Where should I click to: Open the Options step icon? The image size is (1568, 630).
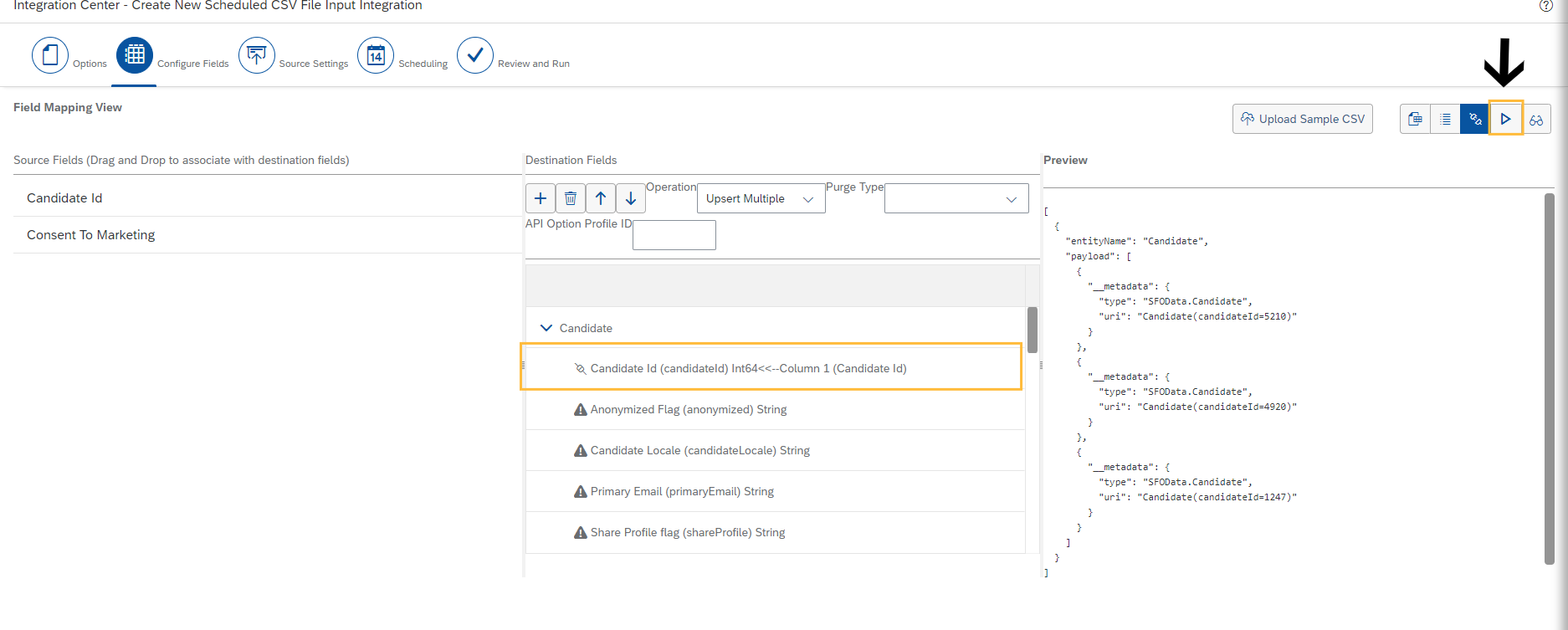50,55
